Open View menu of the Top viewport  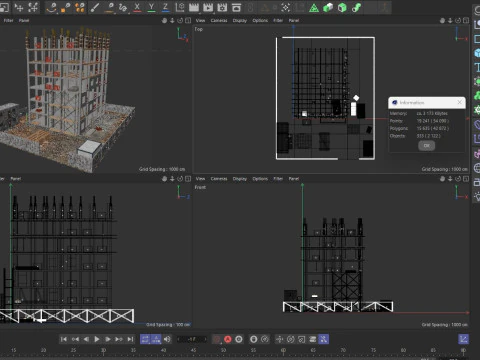[x=200, y=20]
